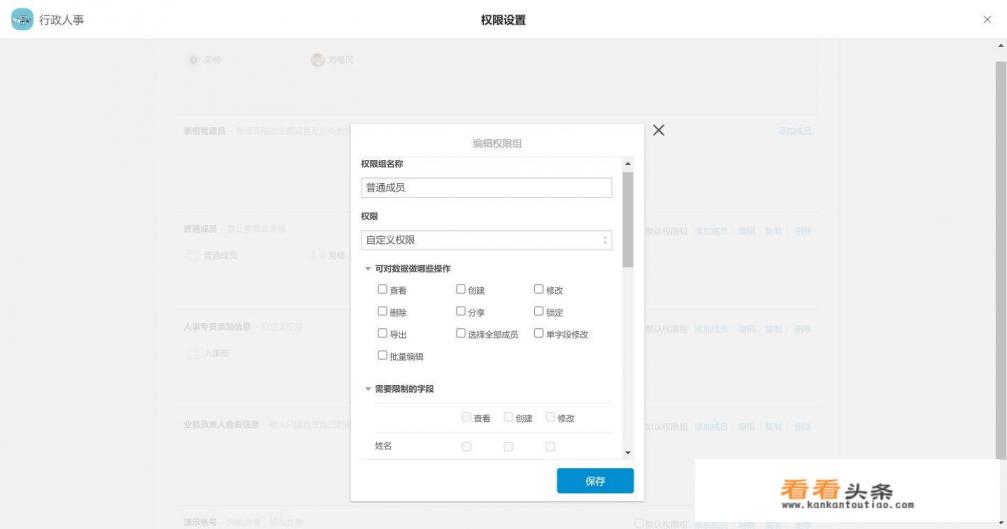Enable the 批量编辑 checkbox
The image size is (1007, 529).
tap(382, 355)
